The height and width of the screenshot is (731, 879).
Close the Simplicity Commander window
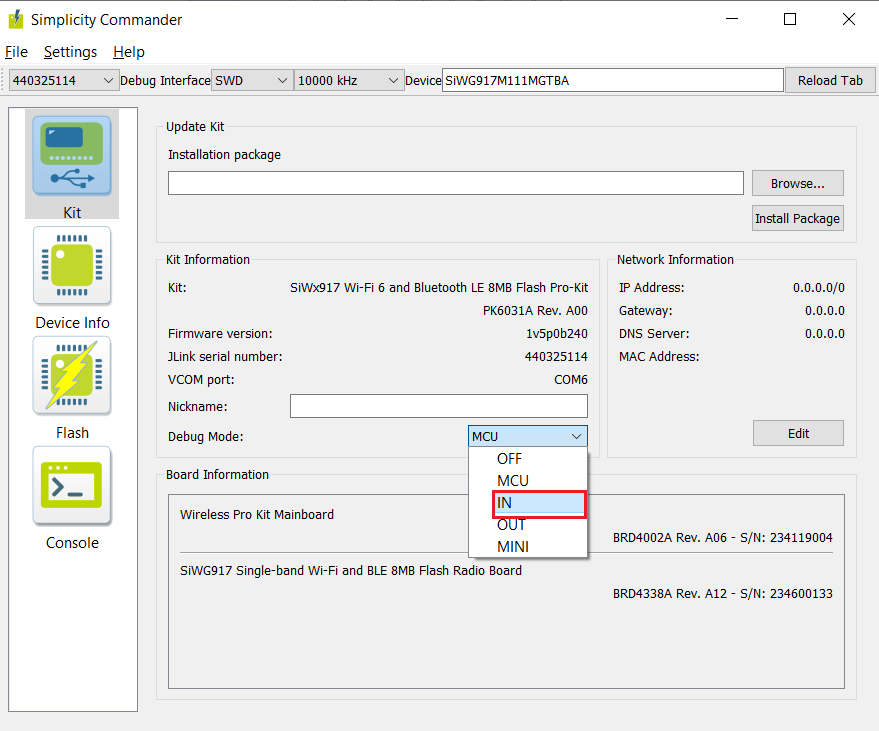[x=849, y=19]
